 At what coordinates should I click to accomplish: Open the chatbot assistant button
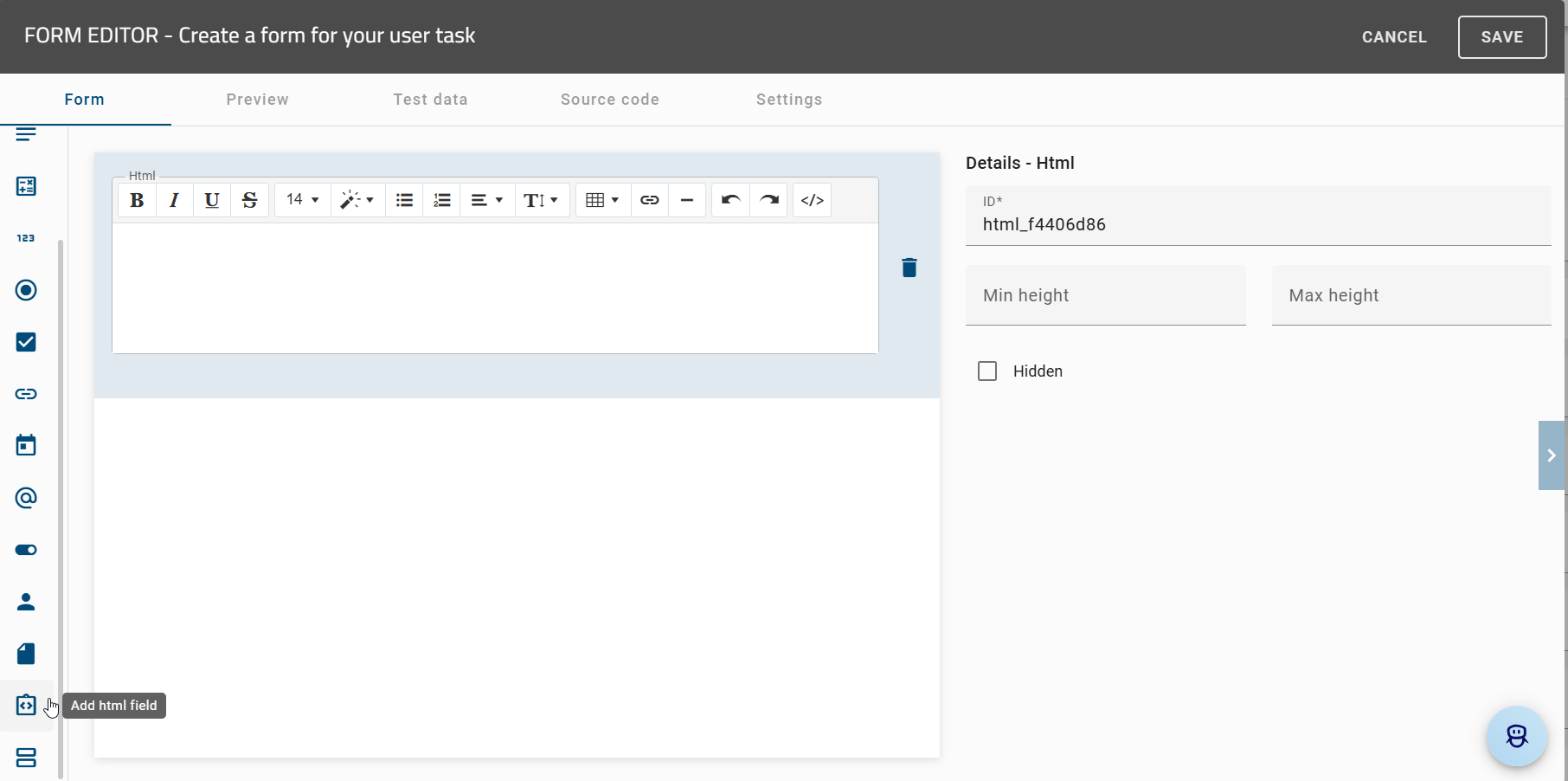tap(1517, 737)
